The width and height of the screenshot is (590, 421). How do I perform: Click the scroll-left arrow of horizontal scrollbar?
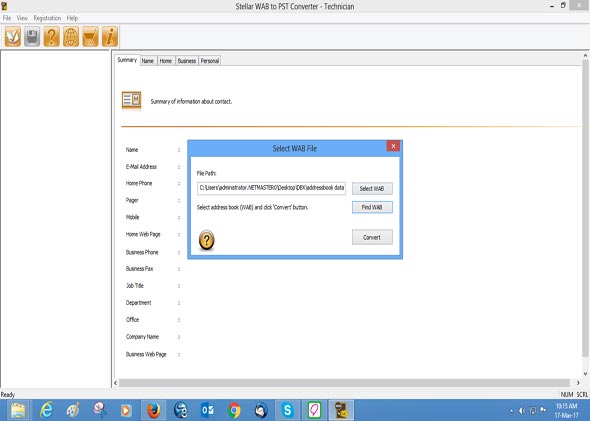[116, 383]
